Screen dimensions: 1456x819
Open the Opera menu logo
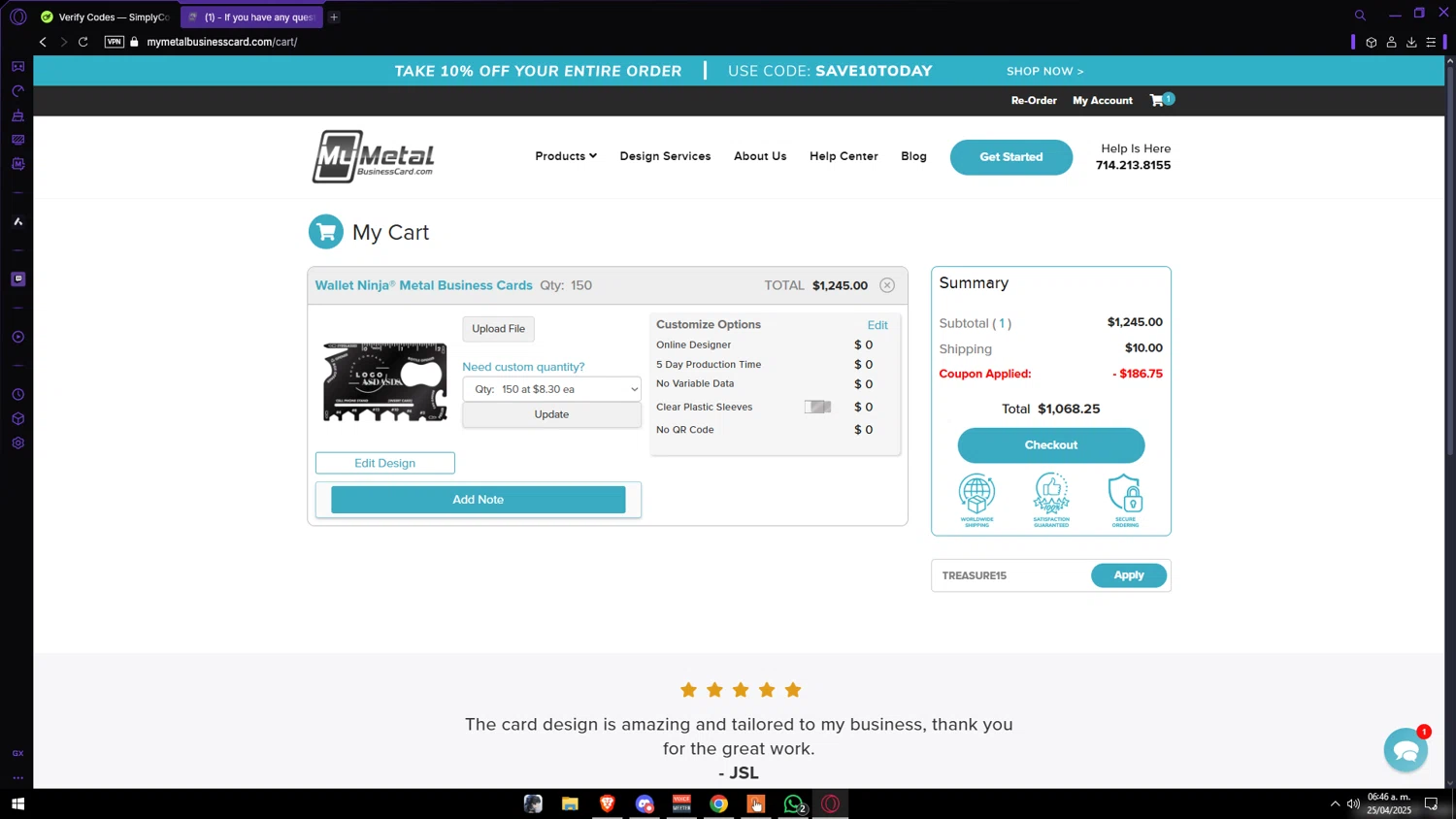[17, 16]
